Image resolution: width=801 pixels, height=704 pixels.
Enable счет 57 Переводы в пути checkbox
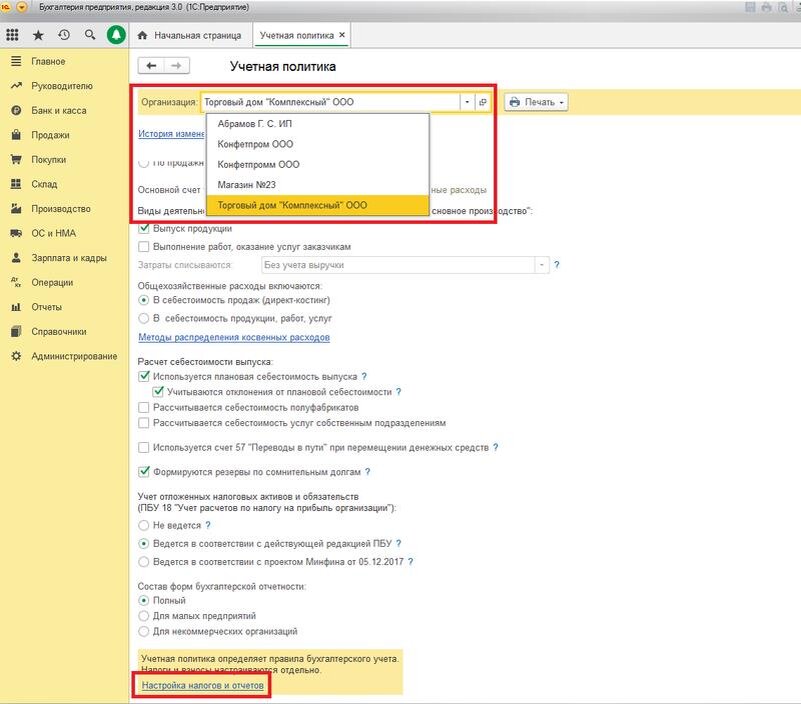(144, 448)
